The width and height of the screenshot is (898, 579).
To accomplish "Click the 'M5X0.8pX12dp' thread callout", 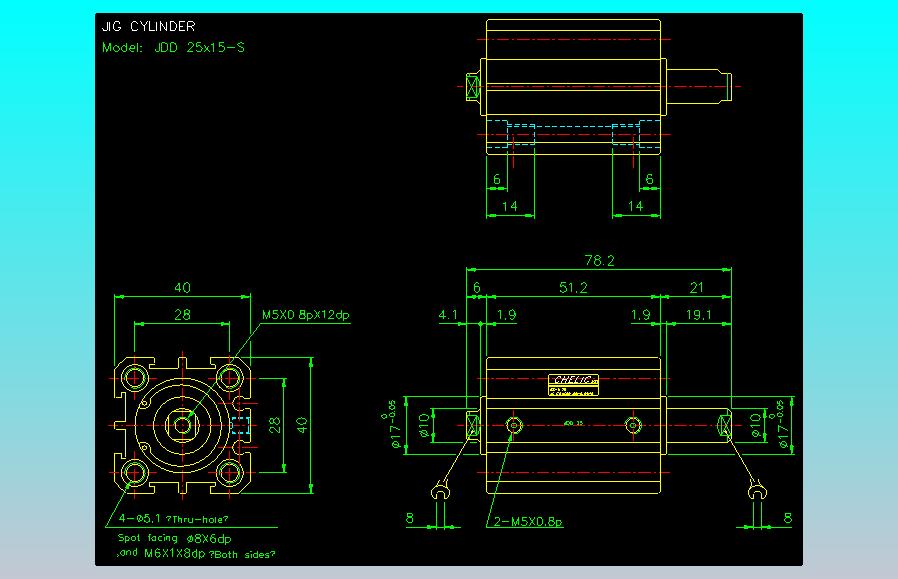I will 305,315.
